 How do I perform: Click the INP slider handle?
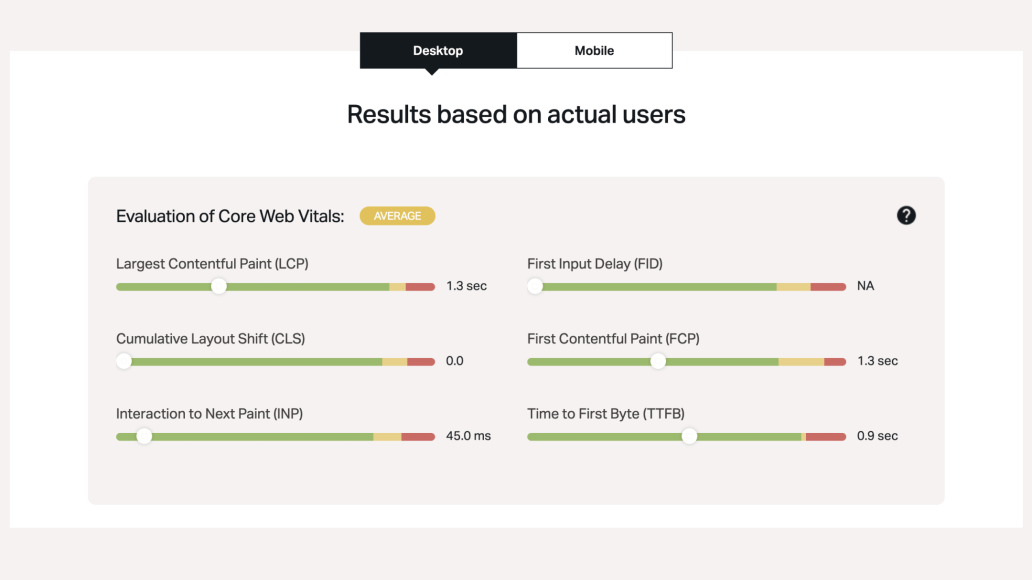pos(143,436)
